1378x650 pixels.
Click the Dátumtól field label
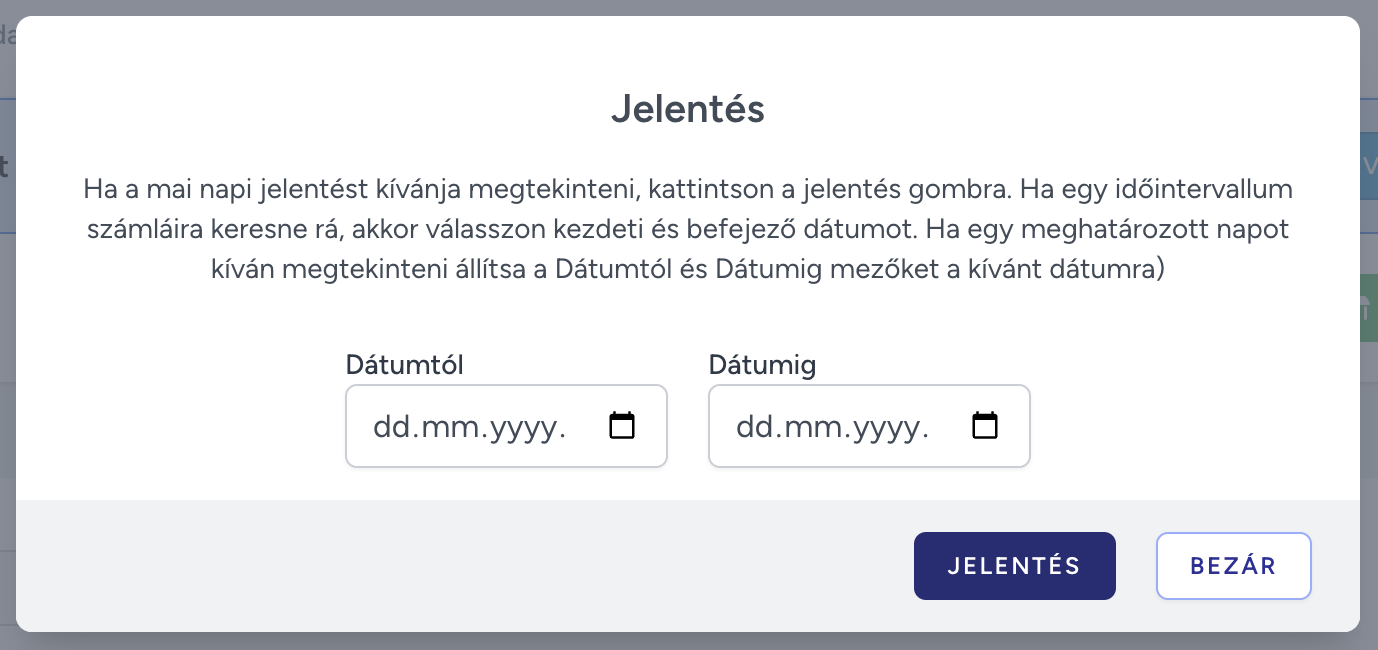click(x=404, y=365)
